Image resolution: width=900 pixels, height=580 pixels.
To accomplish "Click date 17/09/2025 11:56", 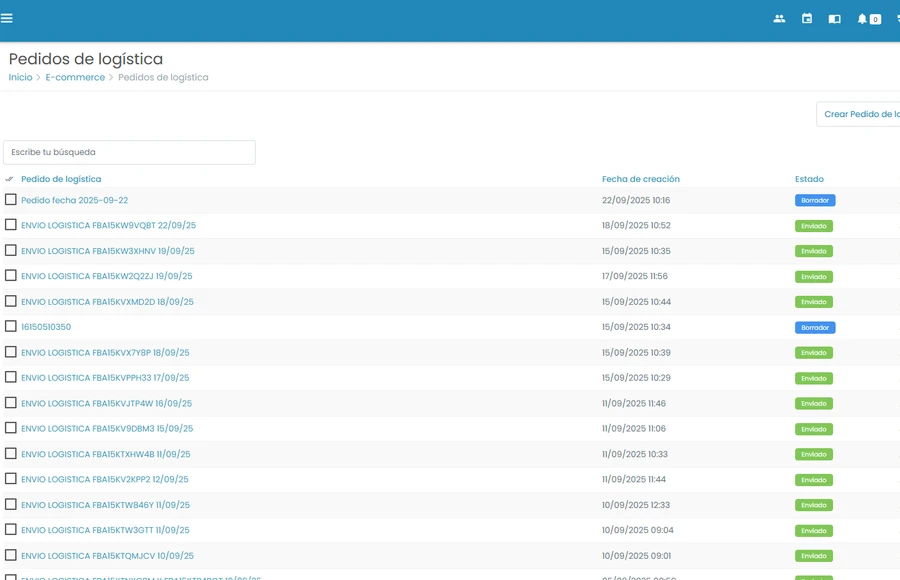I will tap(635, 276).
